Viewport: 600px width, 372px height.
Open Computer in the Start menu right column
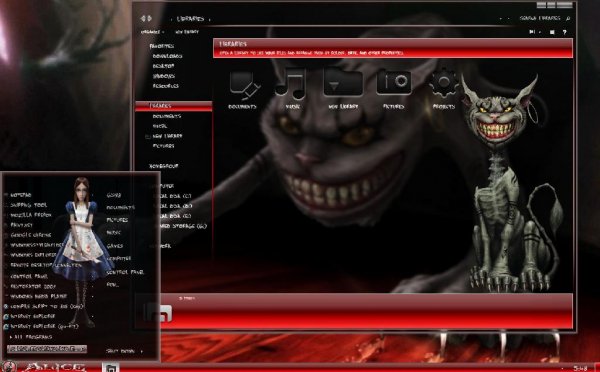119,259
